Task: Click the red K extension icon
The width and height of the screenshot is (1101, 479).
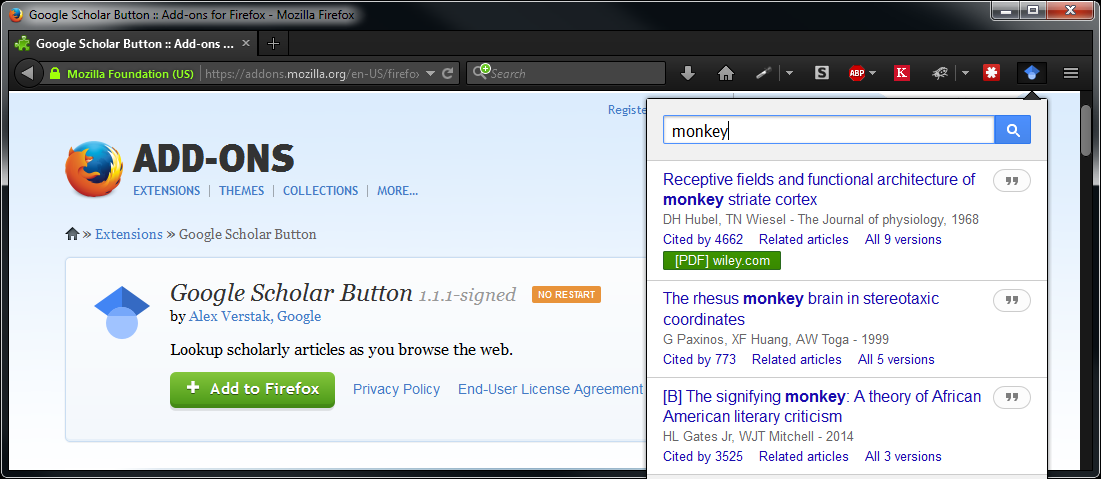Action: point(902,72)
